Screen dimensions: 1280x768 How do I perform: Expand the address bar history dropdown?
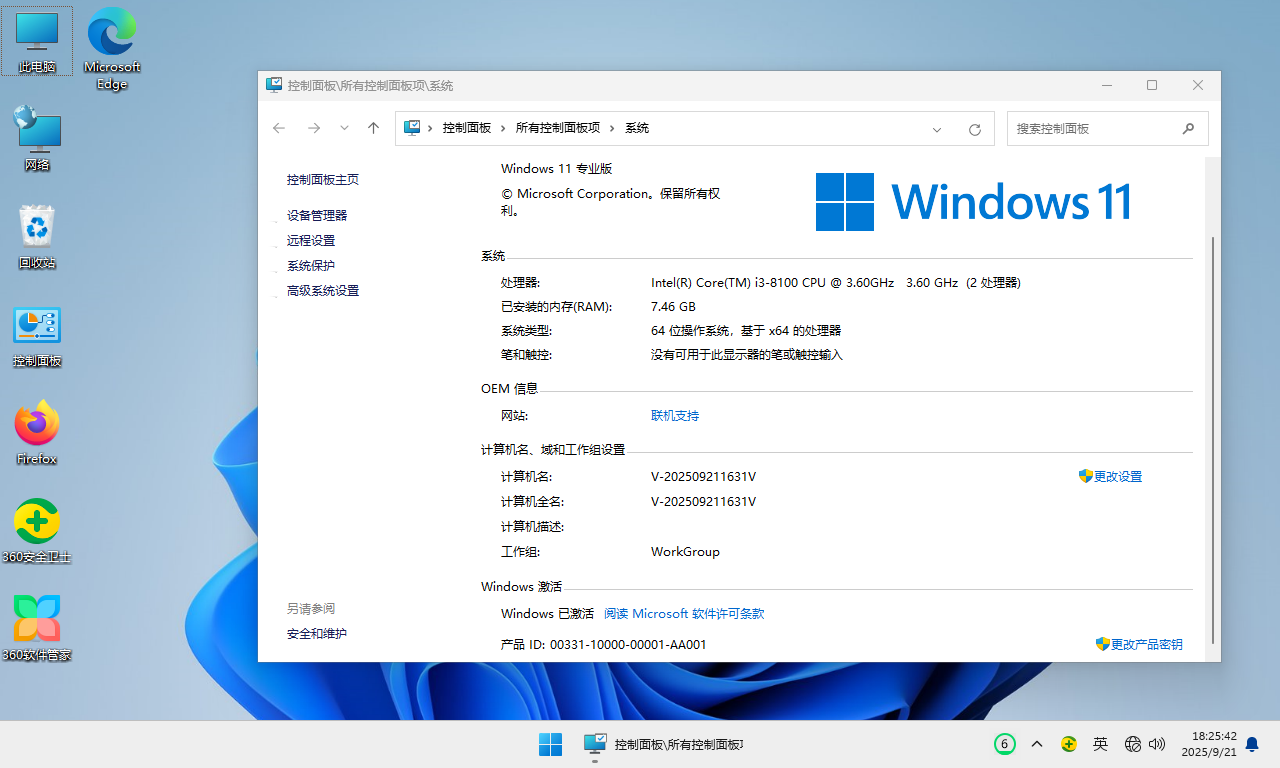point(937,129)
